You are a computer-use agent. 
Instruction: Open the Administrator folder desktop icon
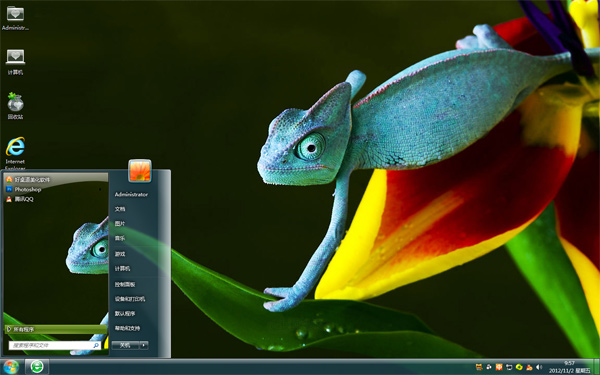15,18
